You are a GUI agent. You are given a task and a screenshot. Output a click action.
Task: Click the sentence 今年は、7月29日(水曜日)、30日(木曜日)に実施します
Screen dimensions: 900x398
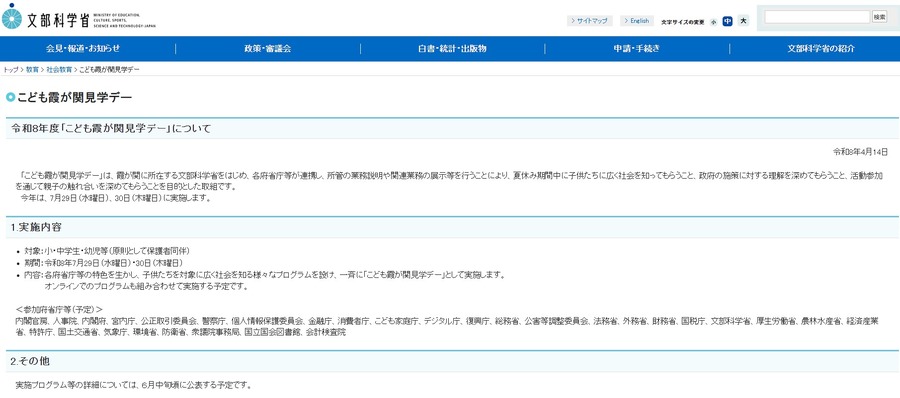pyautogui.click(x=117, y=199)
